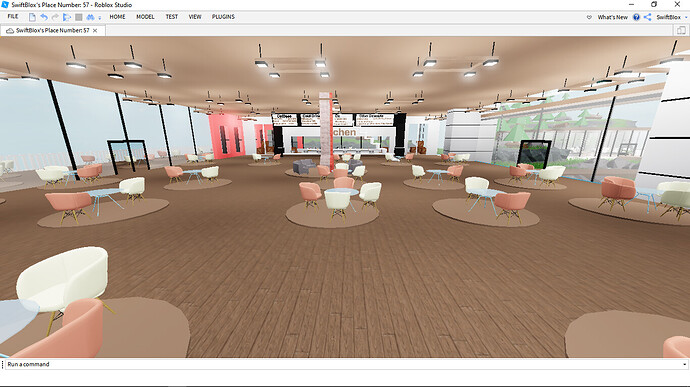The image size is (690, 387).
Task: Click the Run a command input field
Action: point(343,365)
